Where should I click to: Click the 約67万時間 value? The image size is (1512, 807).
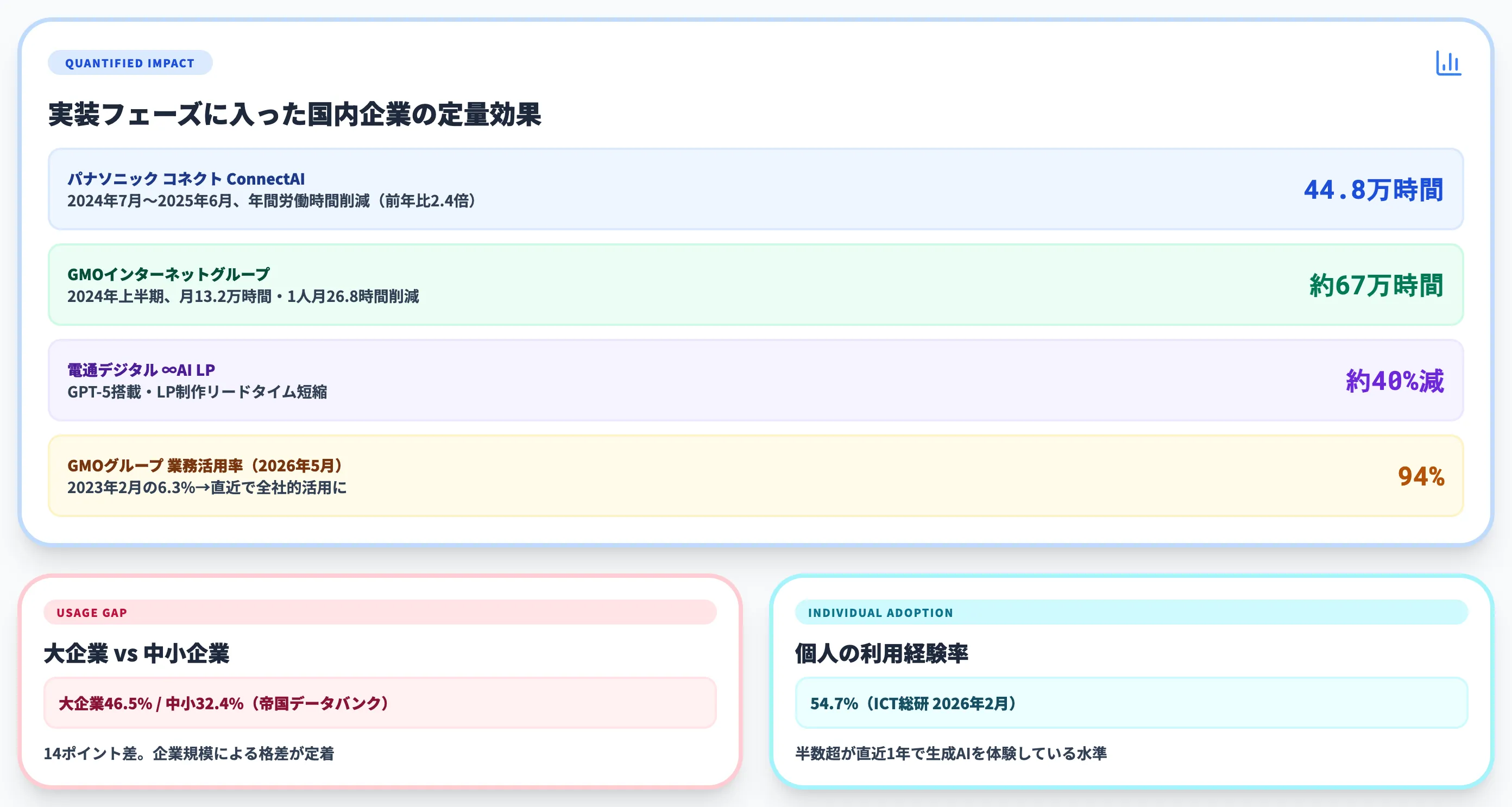[1376, 285]
